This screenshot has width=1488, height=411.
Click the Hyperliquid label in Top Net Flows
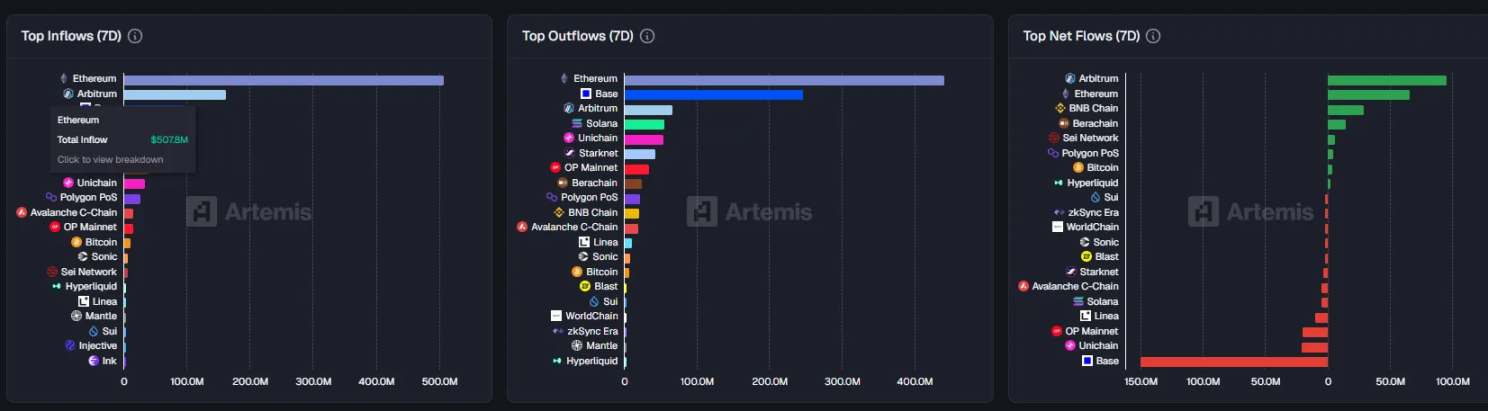1092,183
